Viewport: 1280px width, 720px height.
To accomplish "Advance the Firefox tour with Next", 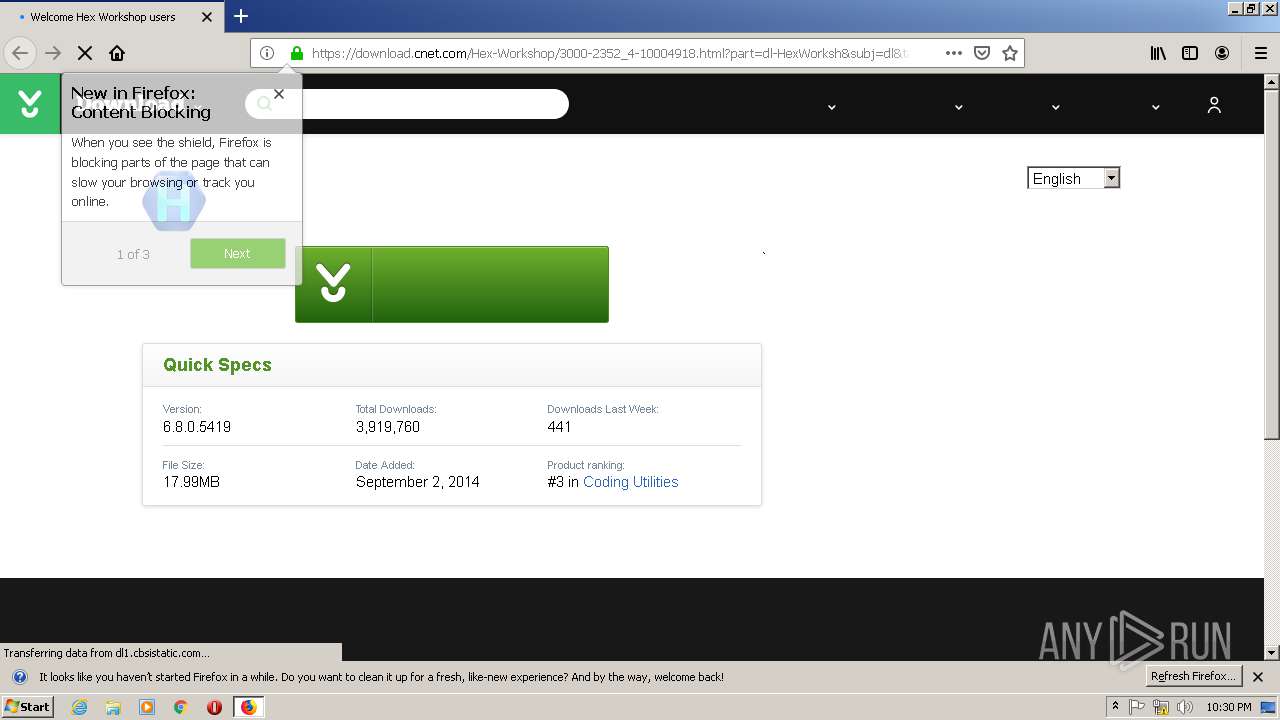I will click(x=238, y=253).
